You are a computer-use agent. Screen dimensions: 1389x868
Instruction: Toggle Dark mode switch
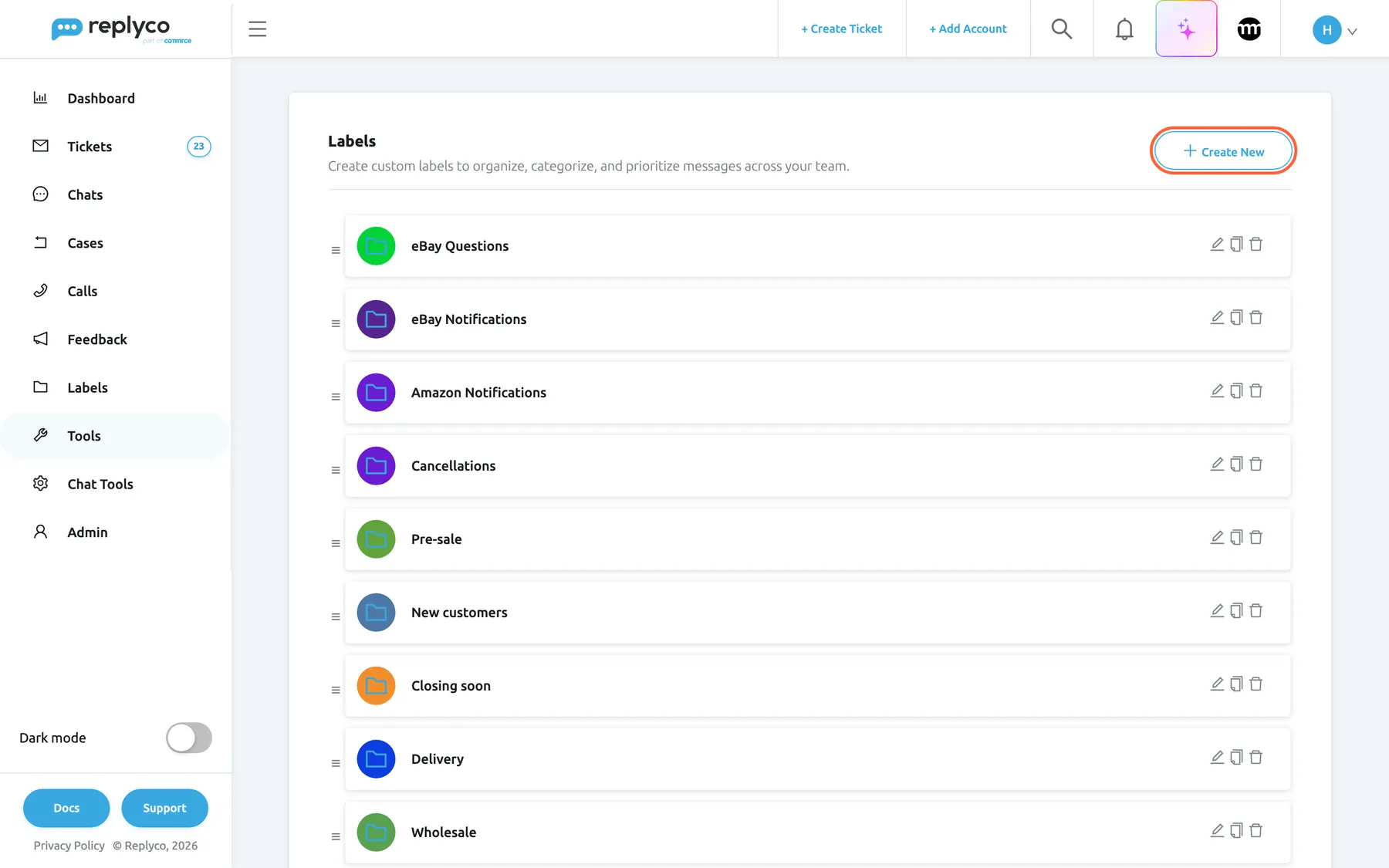click(x=189, y=738)
